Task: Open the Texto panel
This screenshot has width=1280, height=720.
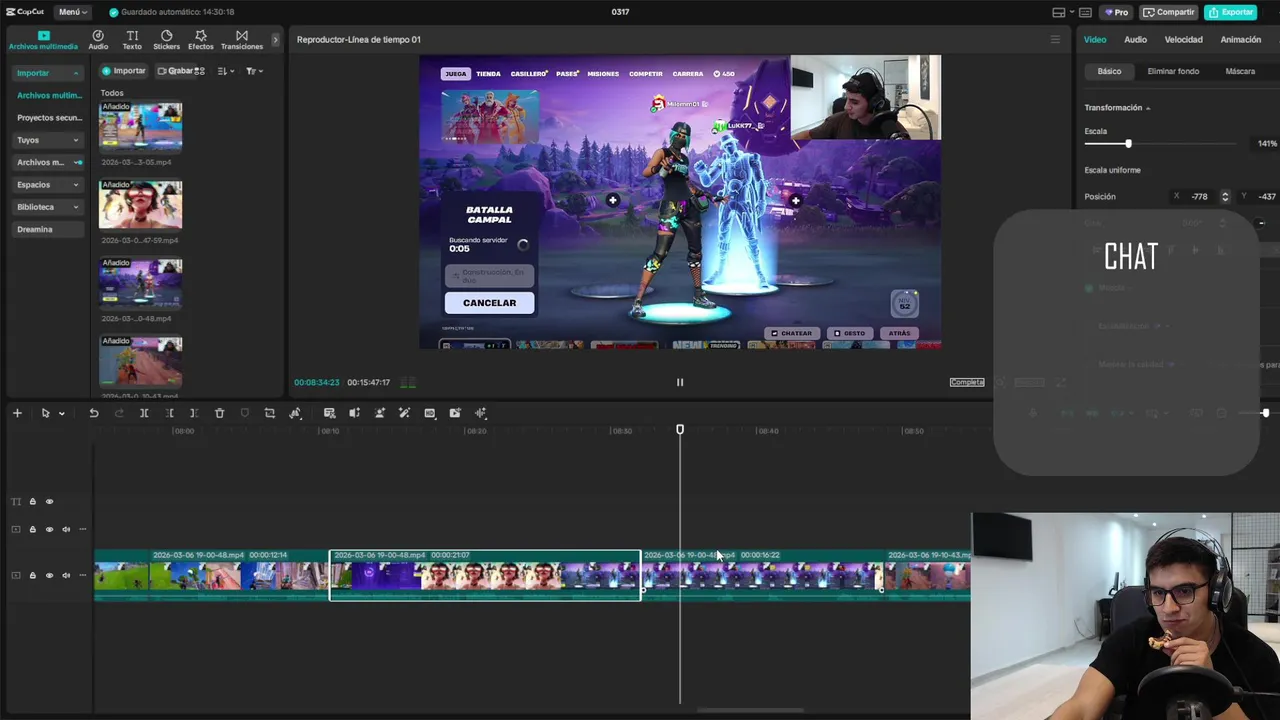Action: tap(132, 40)
